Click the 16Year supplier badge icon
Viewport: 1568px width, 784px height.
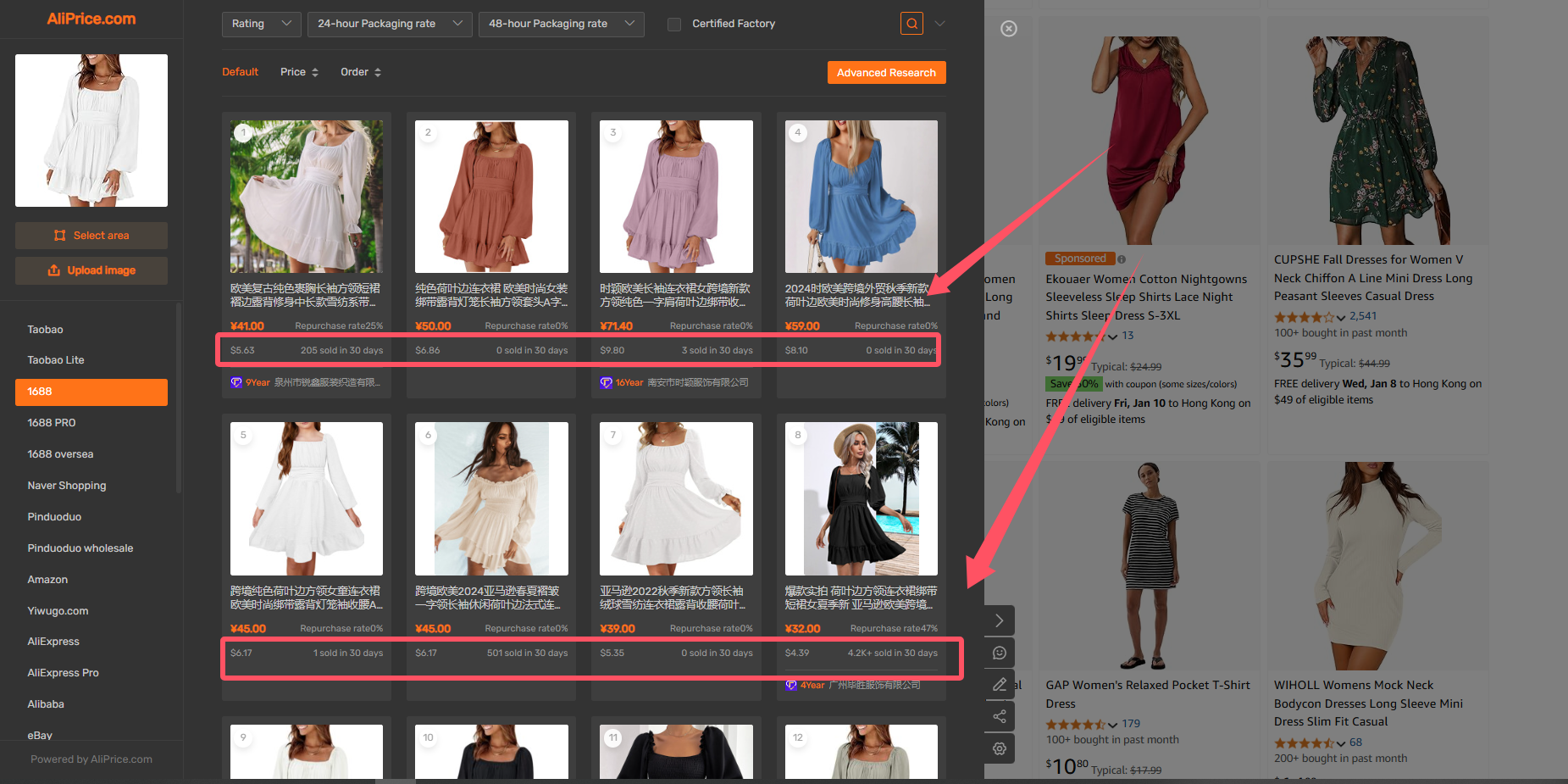click(606, 382)
